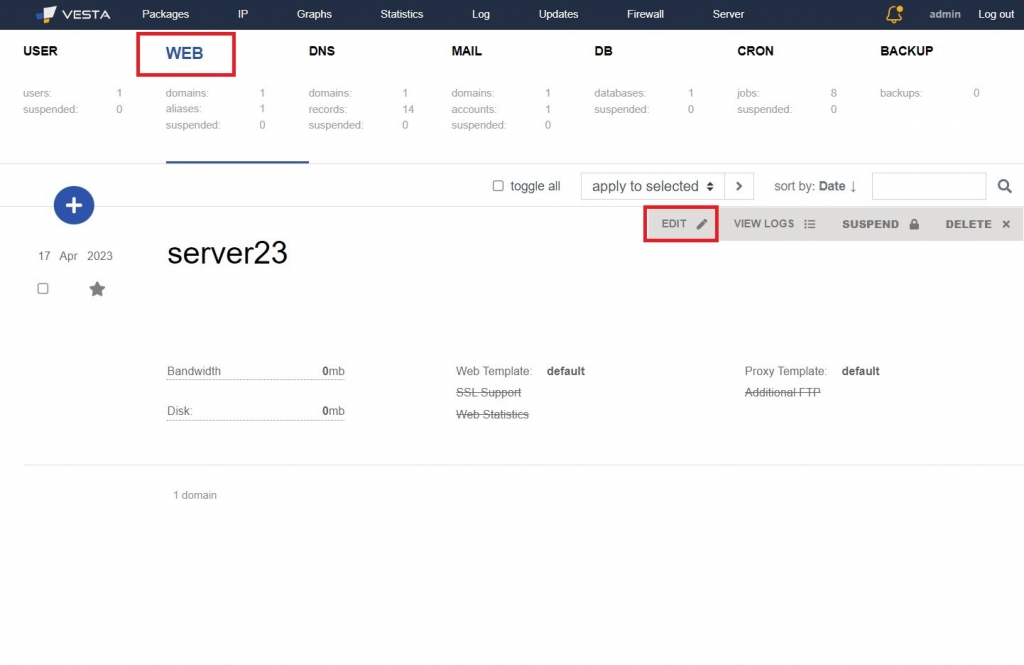Screen dimensions: 1024x665
Task: Select the server23 domain checkbox
Action: (43, 288)
